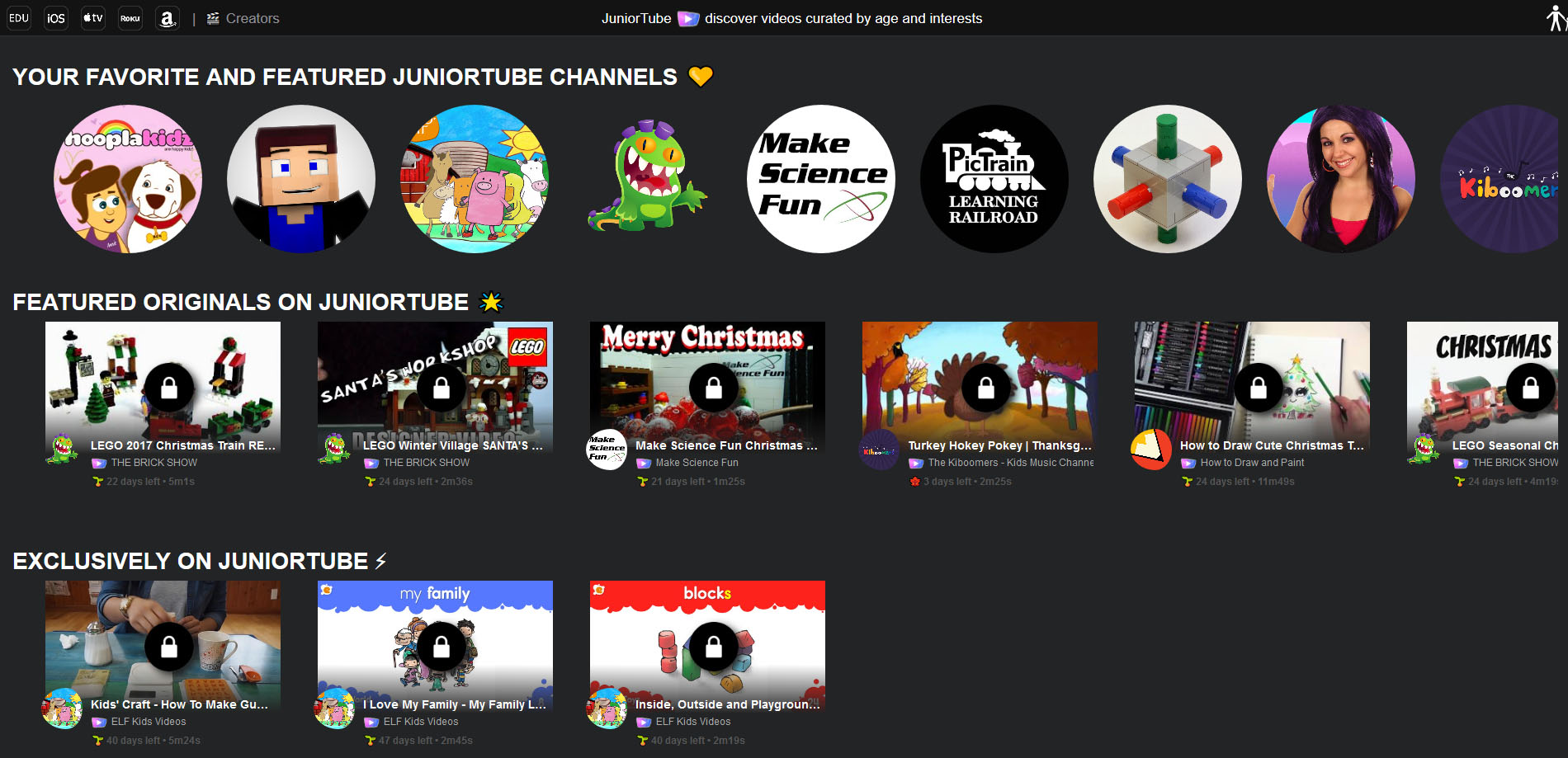Open LEGO Winter Village Santa's Workshop thumbnail
This screenshot has width=1568, height=758.
click(x=435, y=388)
